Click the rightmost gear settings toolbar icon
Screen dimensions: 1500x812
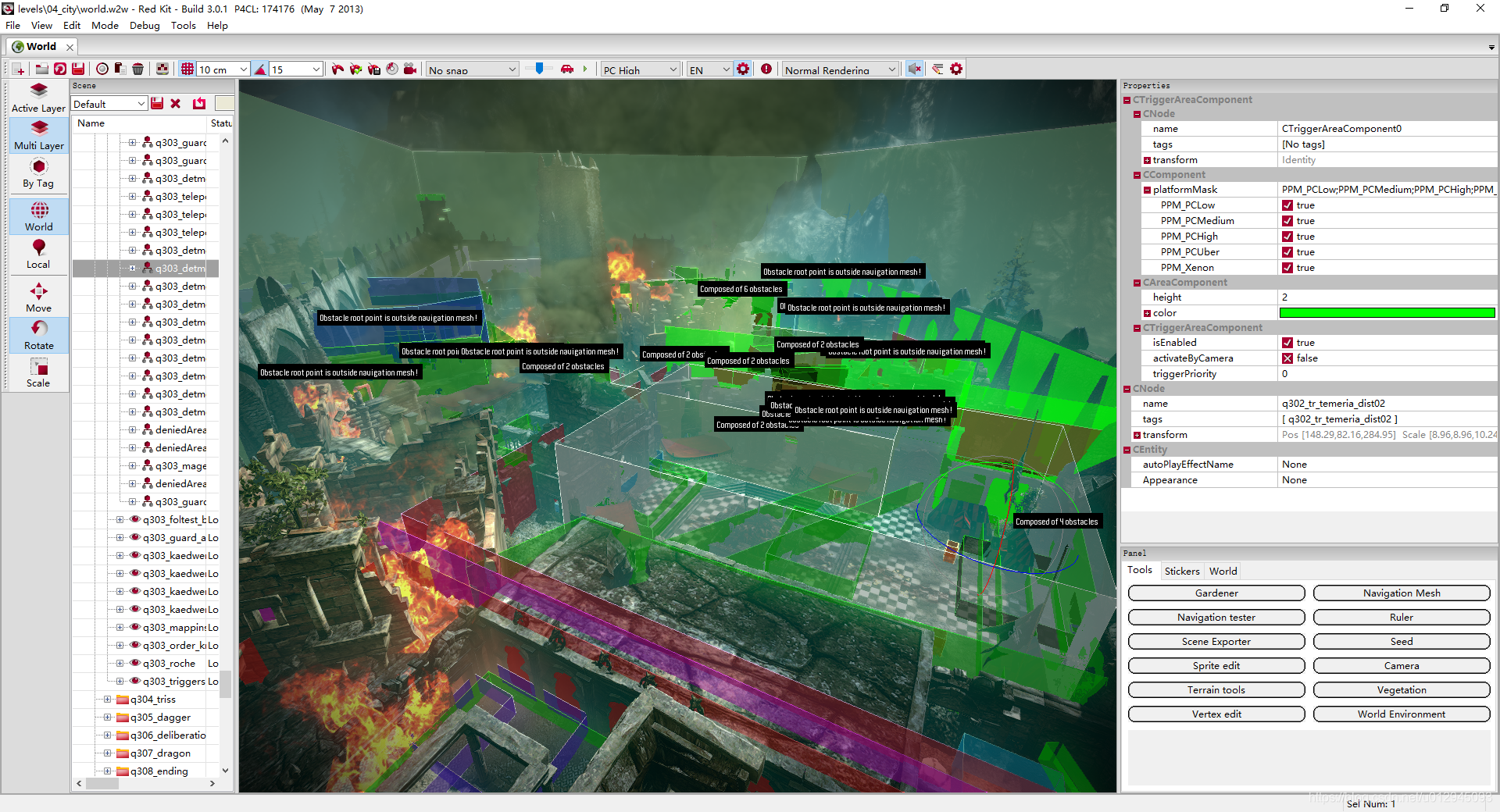point(956,69)
